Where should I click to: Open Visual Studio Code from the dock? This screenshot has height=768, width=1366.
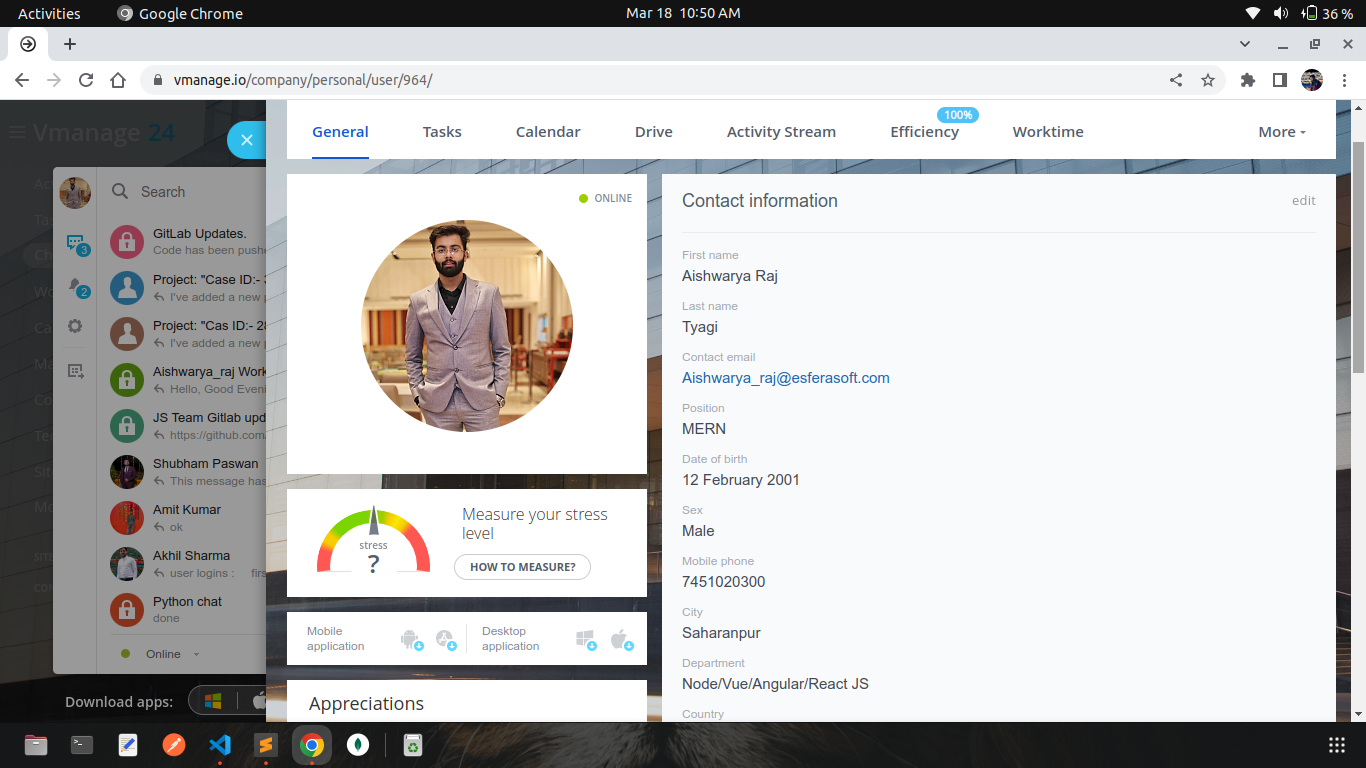click(220, 745)
